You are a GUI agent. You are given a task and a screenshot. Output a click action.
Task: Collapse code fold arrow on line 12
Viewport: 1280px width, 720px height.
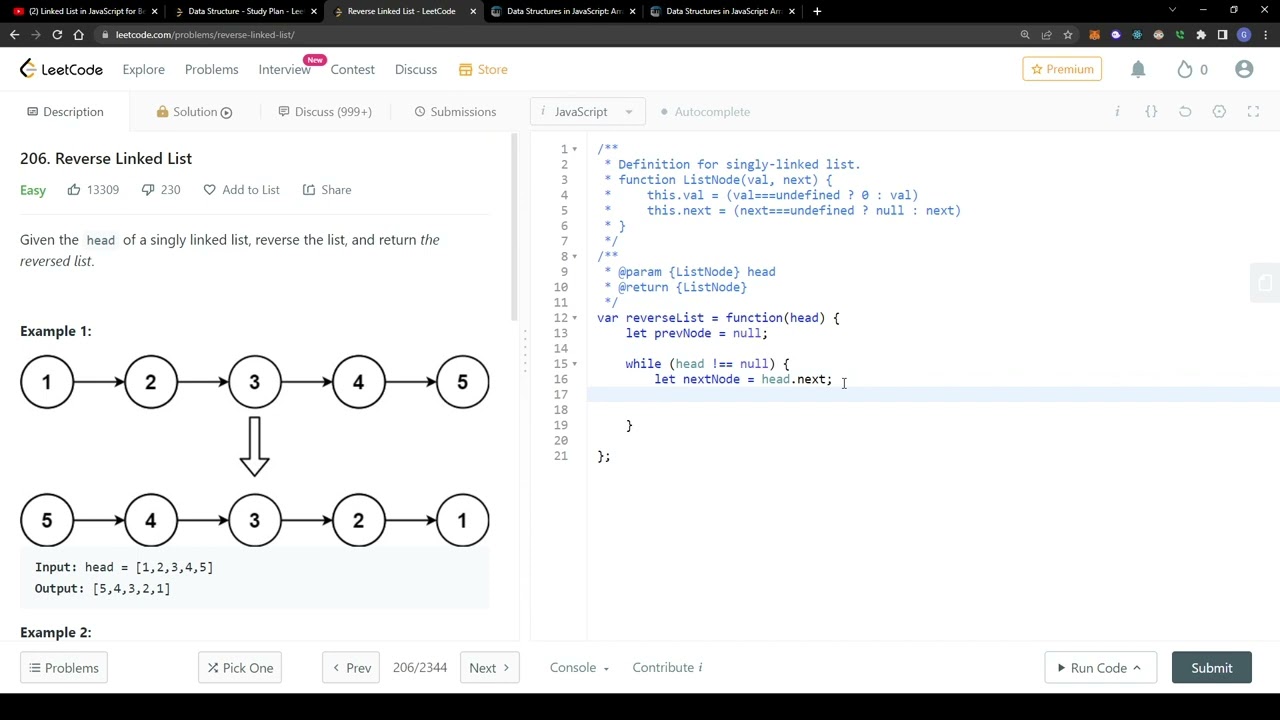pyautogui.click(x=574, y=318)
